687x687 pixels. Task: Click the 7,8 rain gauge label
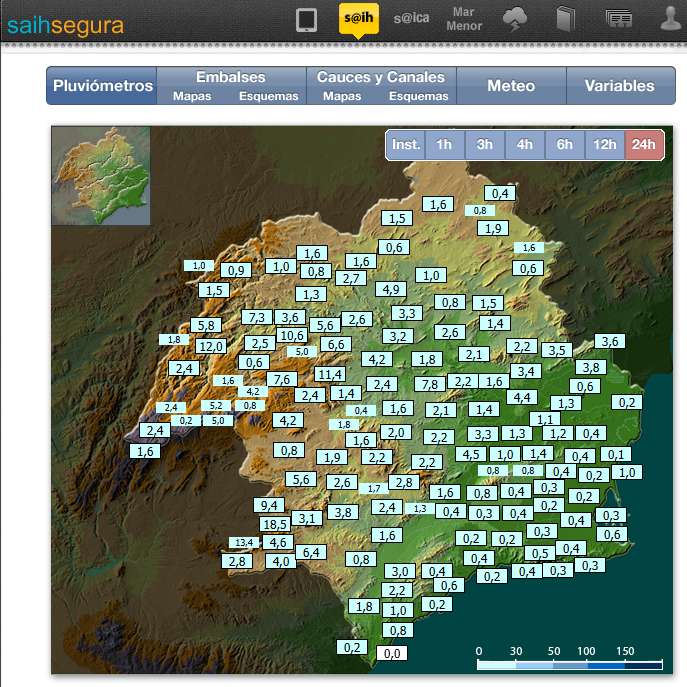(430, 384)
